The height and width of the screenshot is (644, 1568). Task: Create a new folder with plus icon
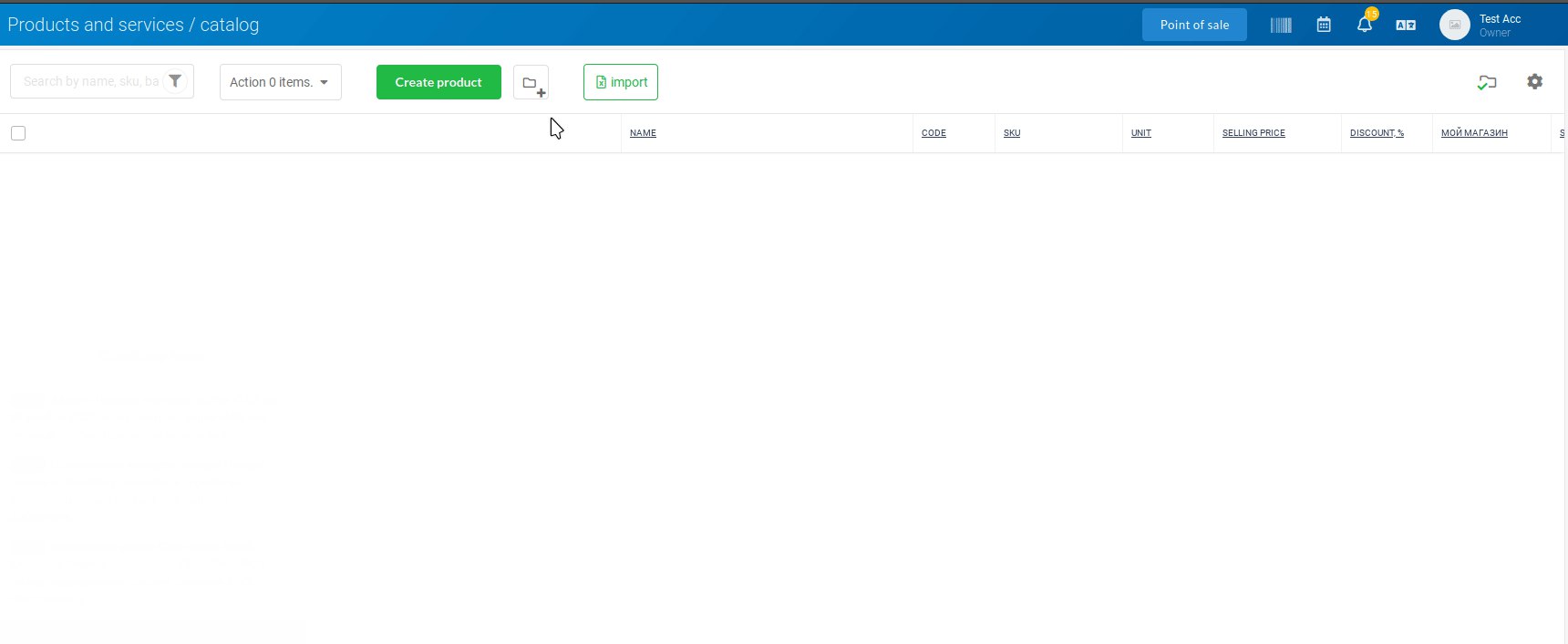point(531,82)
